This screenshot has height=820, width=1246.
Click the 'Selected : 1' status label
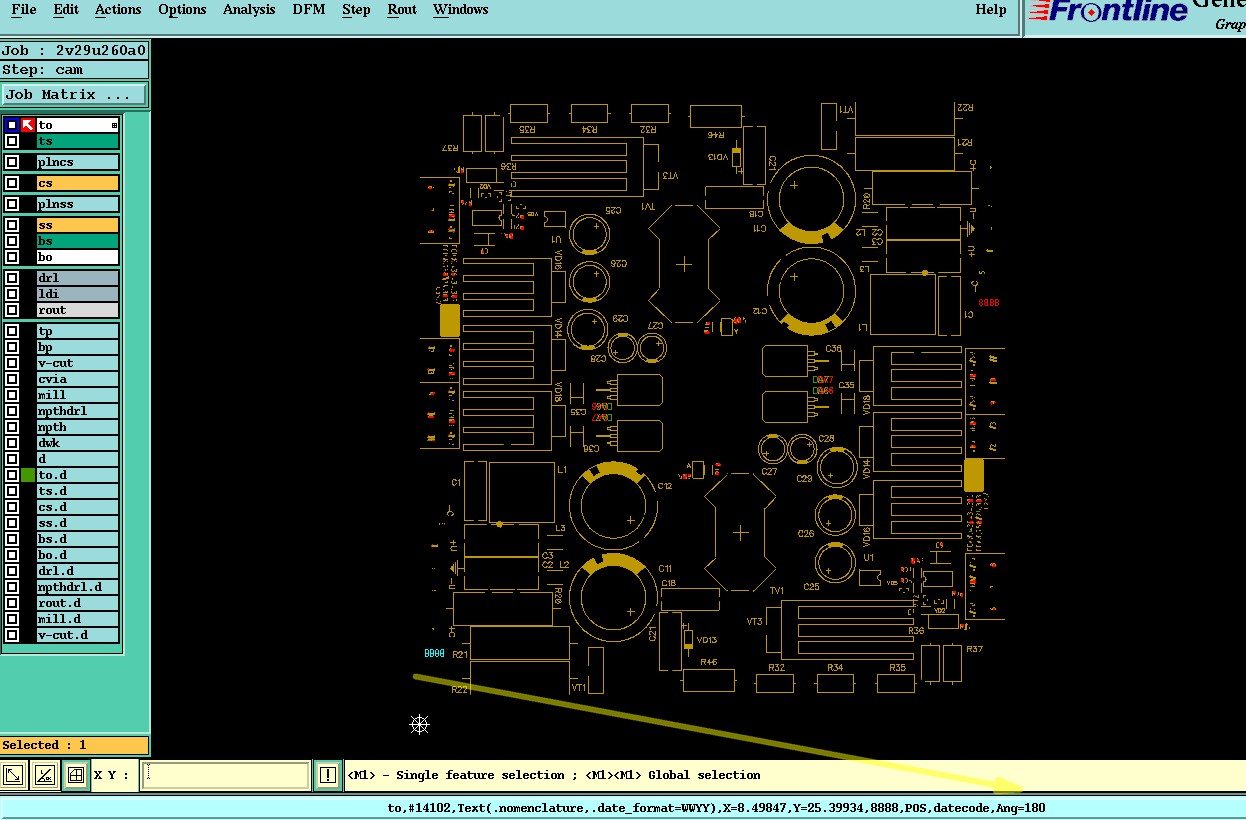coord(75,745)
